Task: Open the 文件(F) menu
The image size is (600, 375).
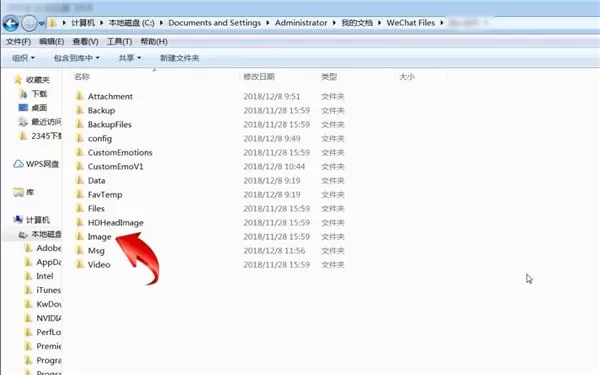Action: pyautogui.click(x=18, y=41)
